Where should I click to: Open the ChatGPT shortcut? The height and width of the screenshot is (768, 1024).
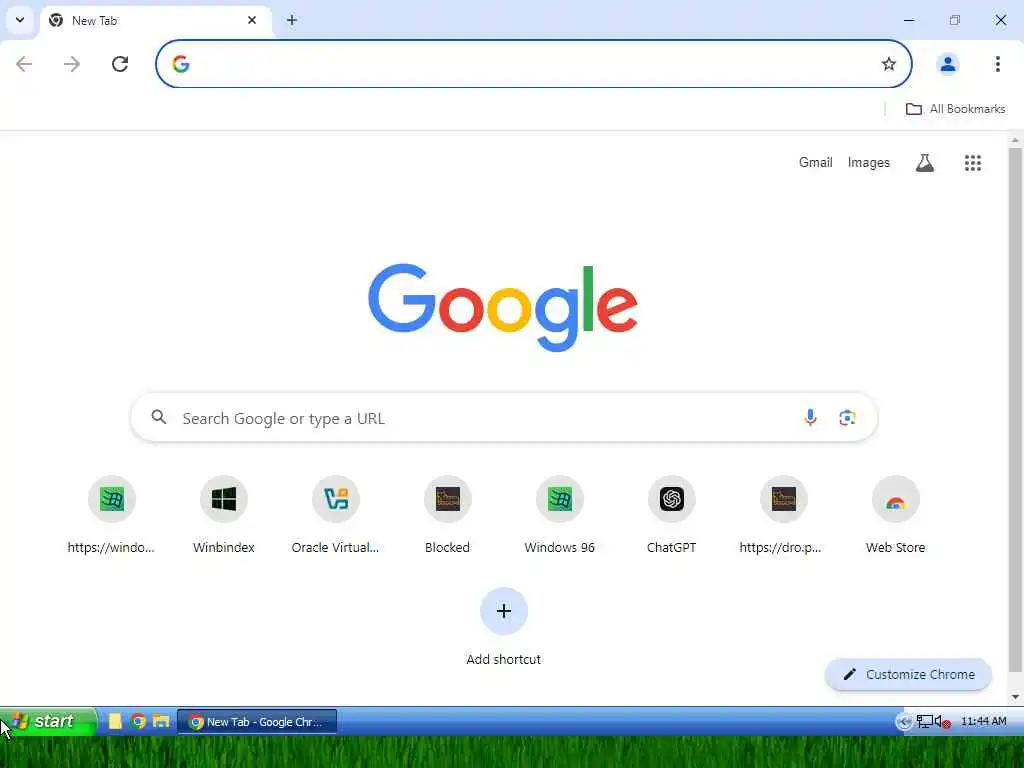tap(672, 515)
